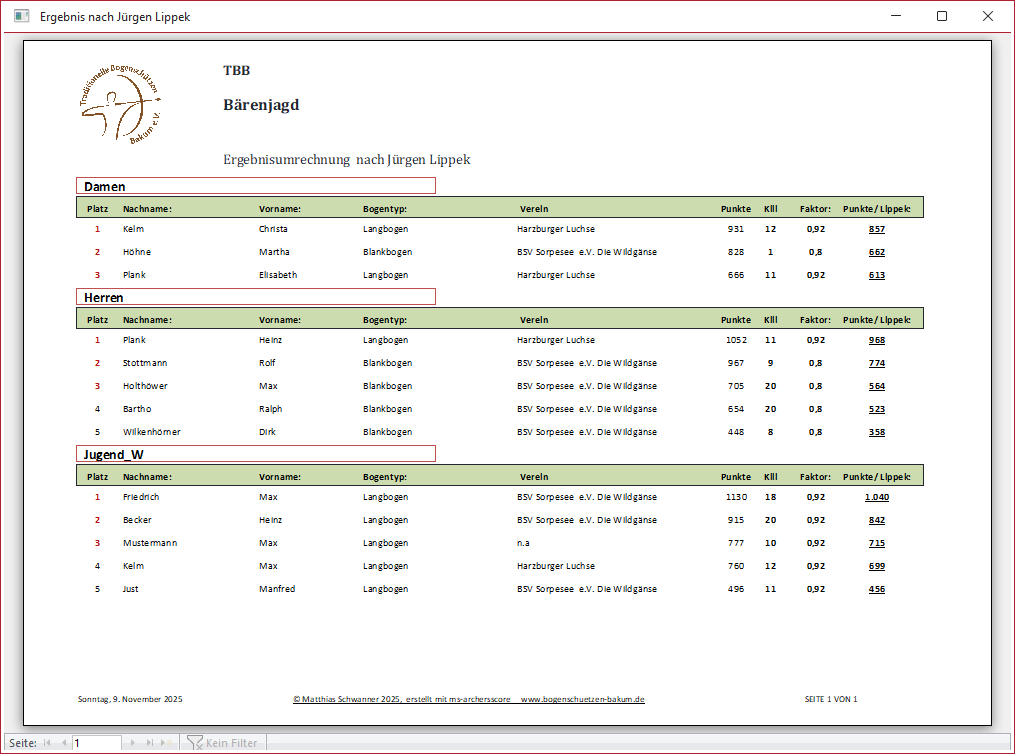Click inside the Seite page number field

(97, 743)
